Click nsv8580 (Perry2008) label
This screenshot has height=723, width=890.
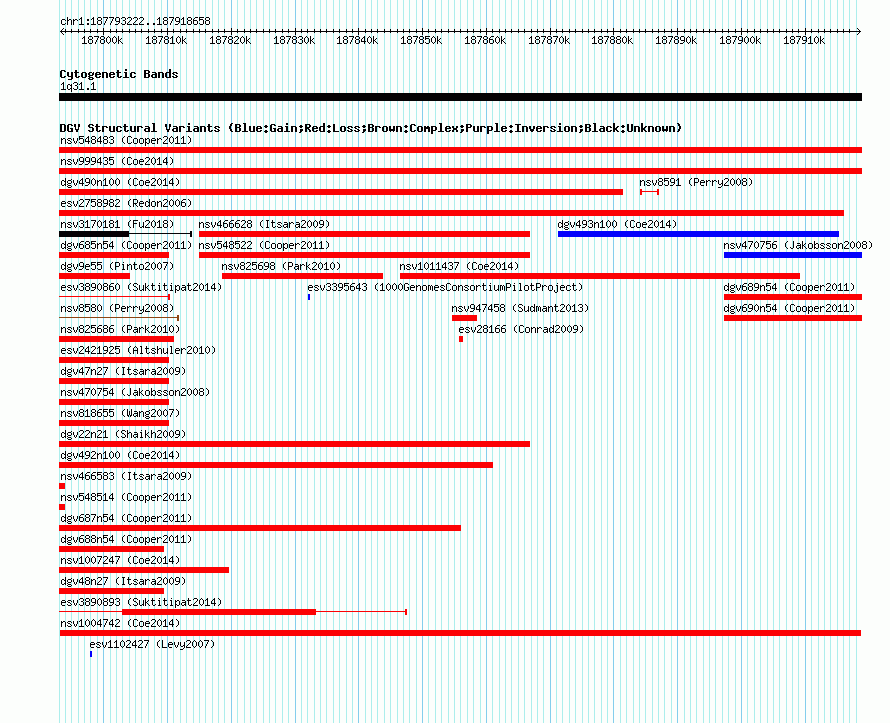pos(117,308)
